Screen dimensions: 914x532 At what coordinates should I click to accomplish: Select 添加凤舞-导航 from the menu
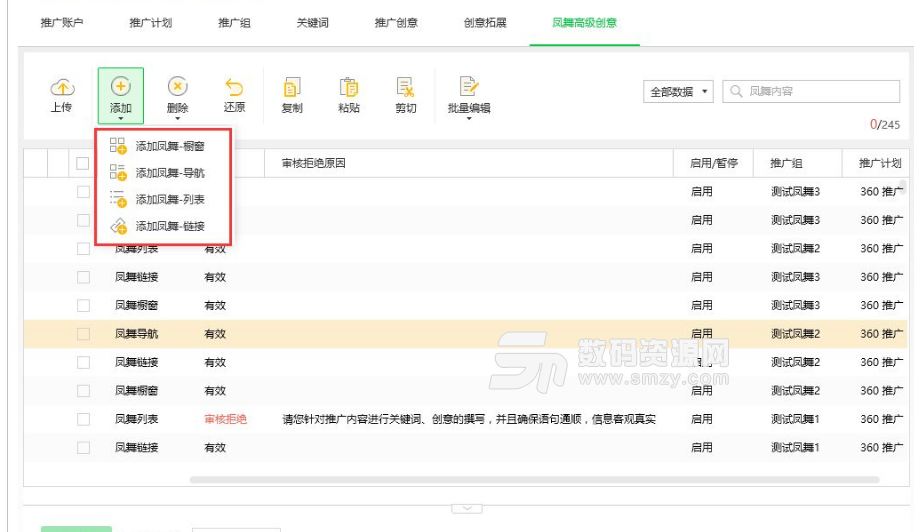coord(169,173)
